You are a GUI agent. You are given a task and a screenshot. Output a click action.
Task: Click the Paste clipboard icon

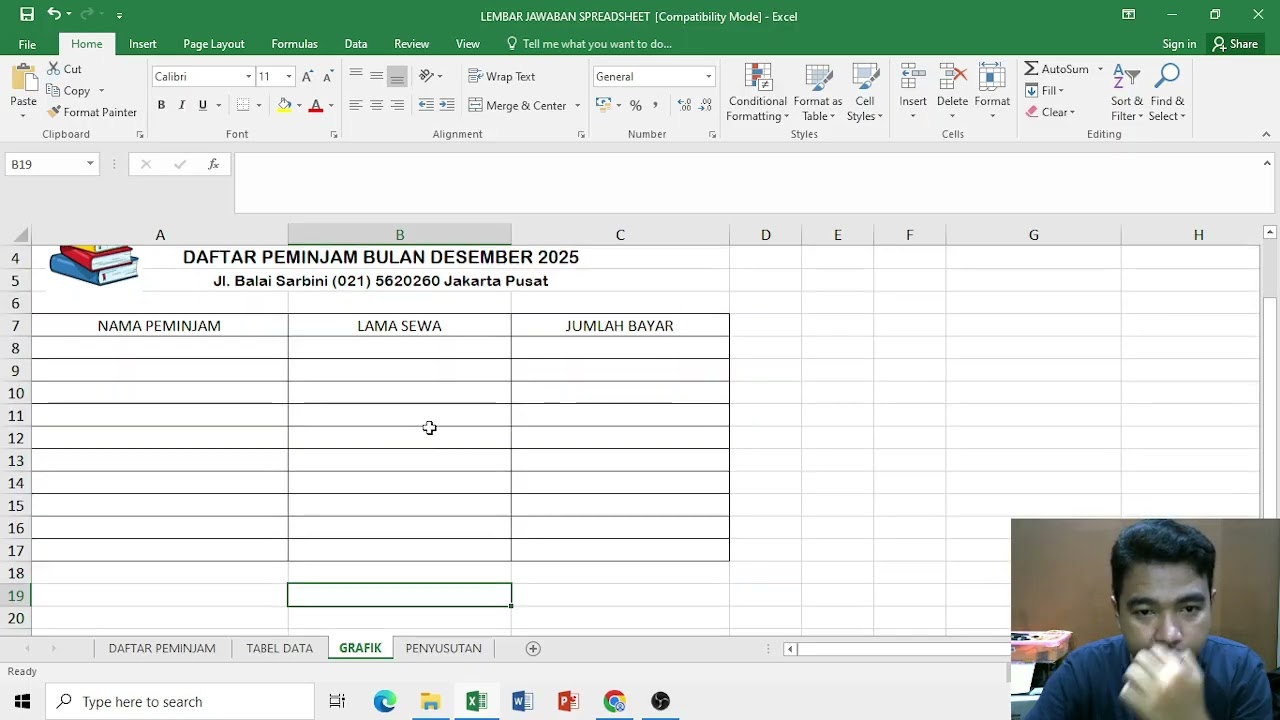pos(23,80)
